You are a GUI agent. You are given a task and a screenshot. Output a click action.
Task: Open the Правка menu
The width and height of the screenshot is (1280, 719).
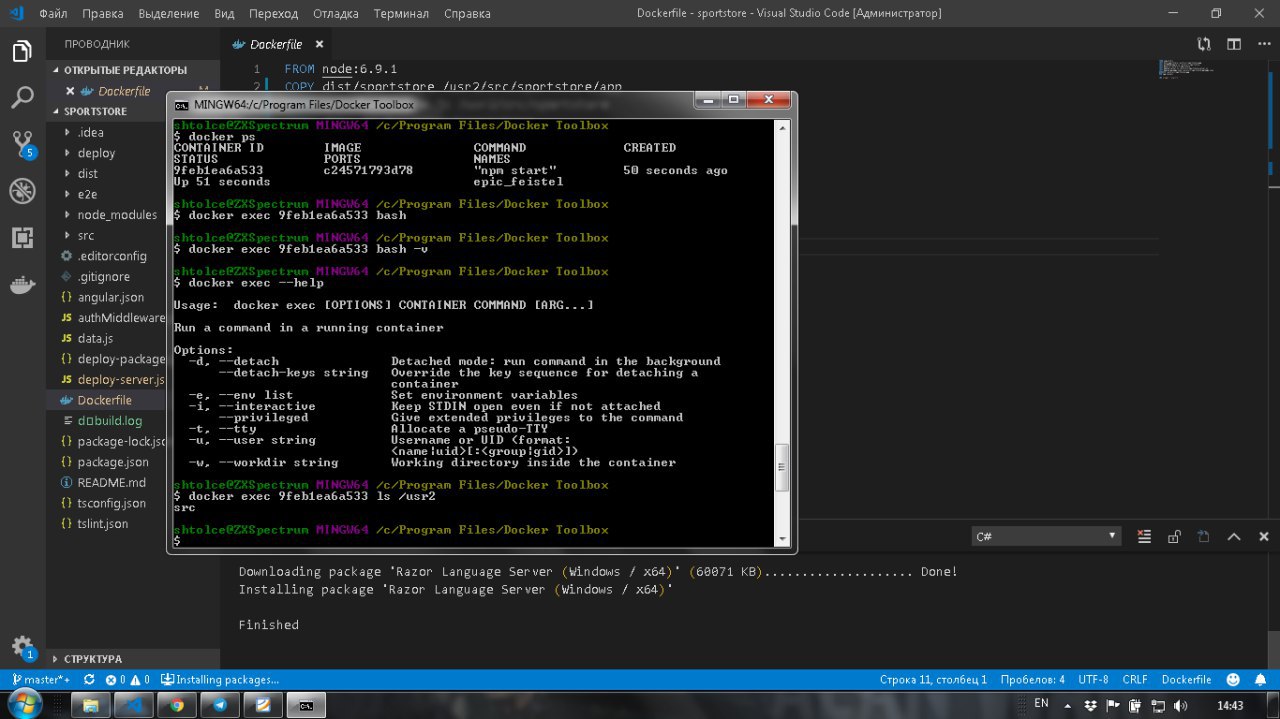point(103,14)
